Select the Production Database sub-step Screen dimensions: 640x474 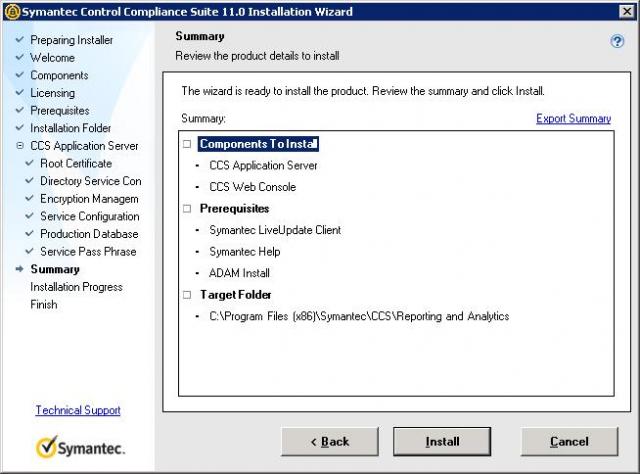coord(89,234)
